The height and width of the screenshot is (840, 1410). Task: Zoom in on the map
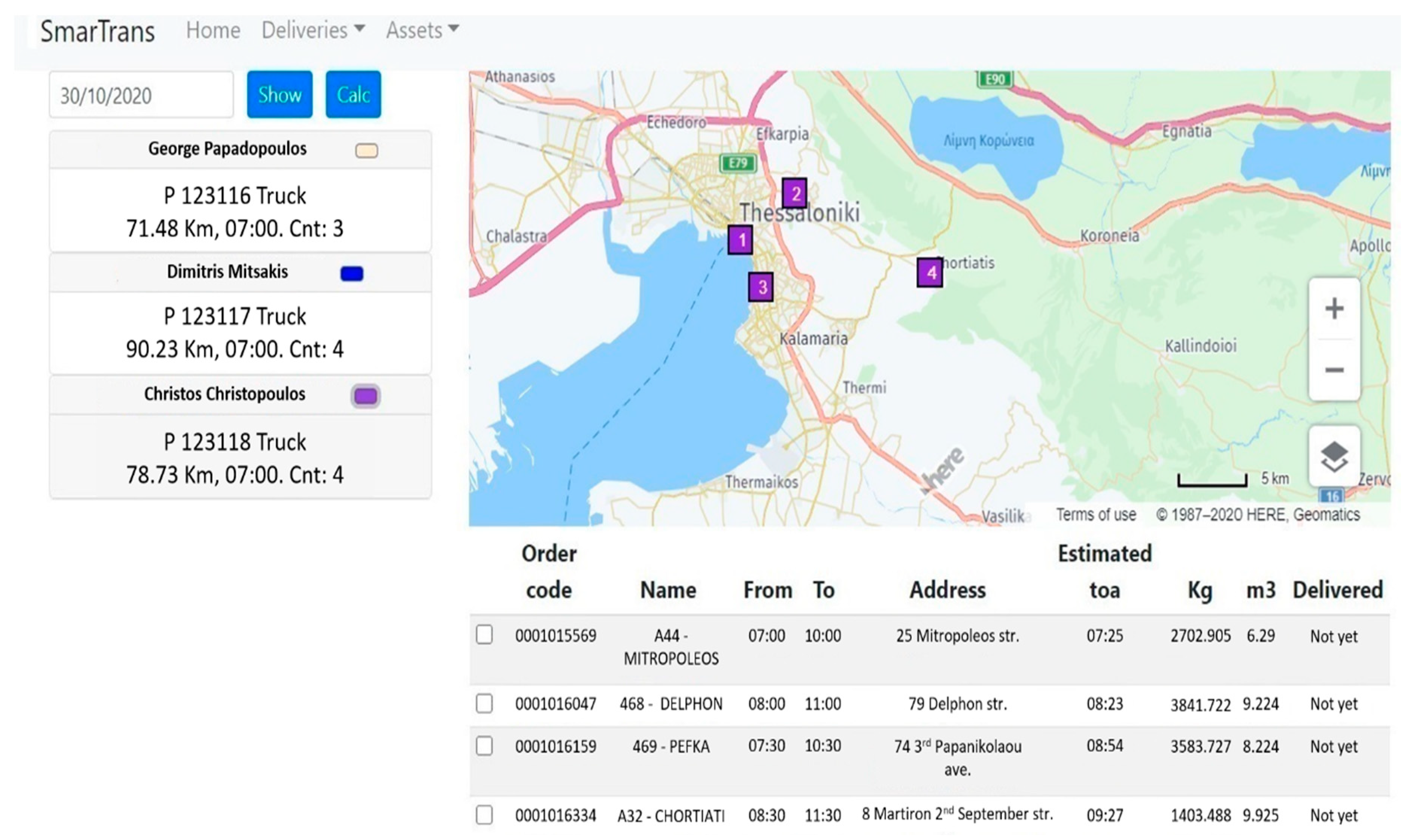point(1334,309)
